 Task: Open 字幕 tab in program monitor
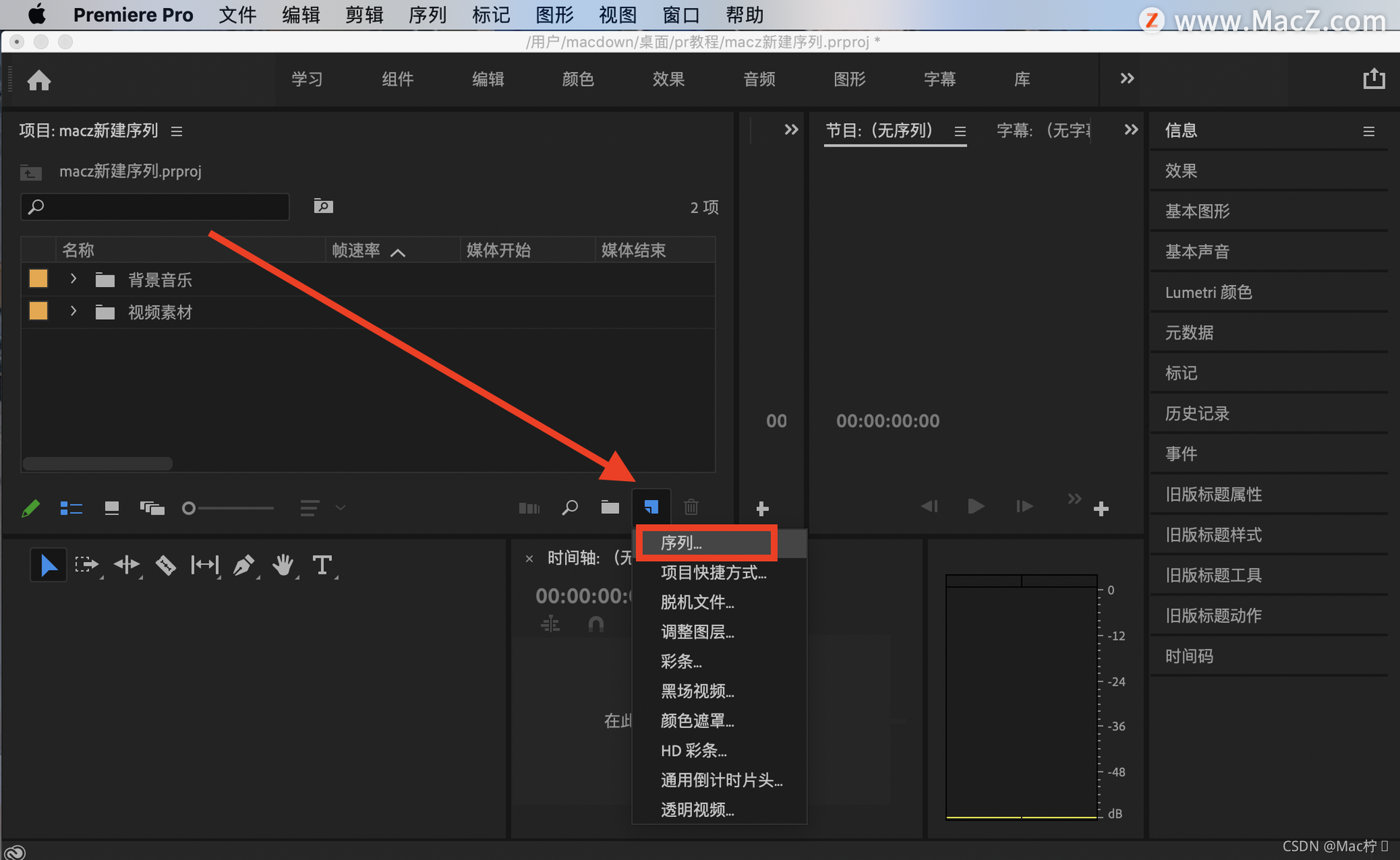coord(1043,130)
